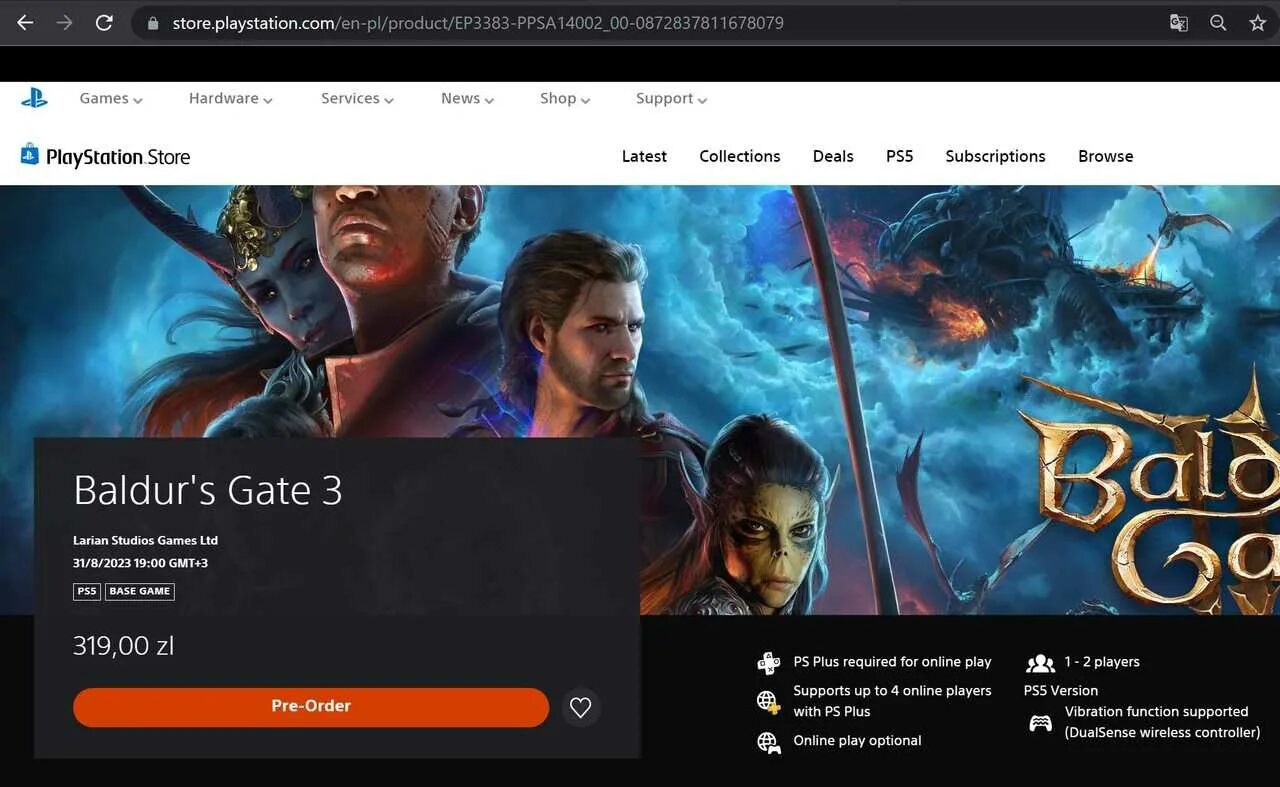This screenshot has height=787, width=1280.
Task: Bookmark this page with the star icon
Action: coord(1258,22)
